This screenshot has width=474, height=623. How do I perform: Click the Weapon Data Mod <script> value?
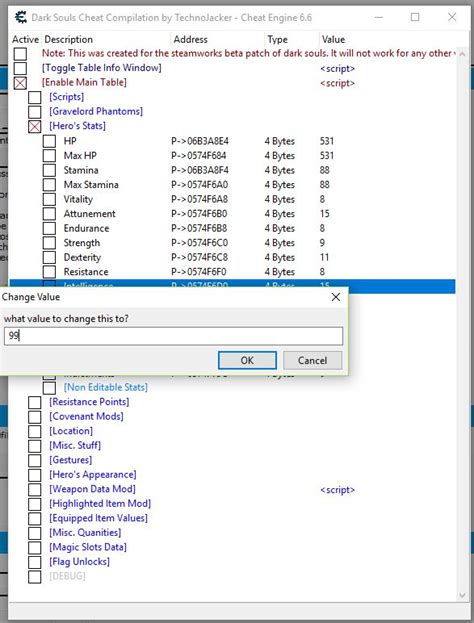pos(337,490)
